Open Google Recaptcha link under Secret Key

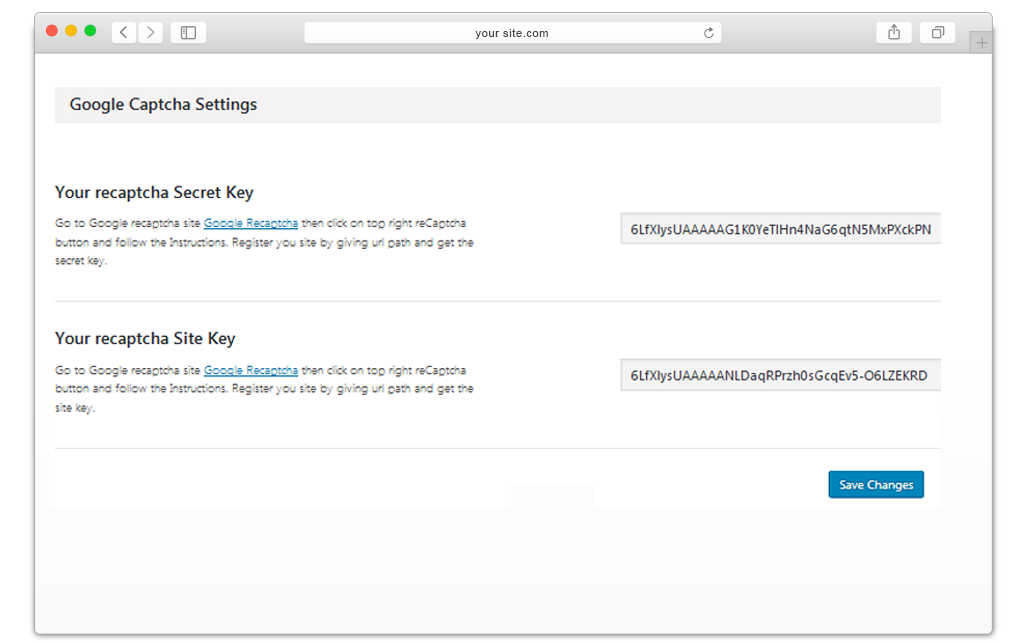pos(251,223)
